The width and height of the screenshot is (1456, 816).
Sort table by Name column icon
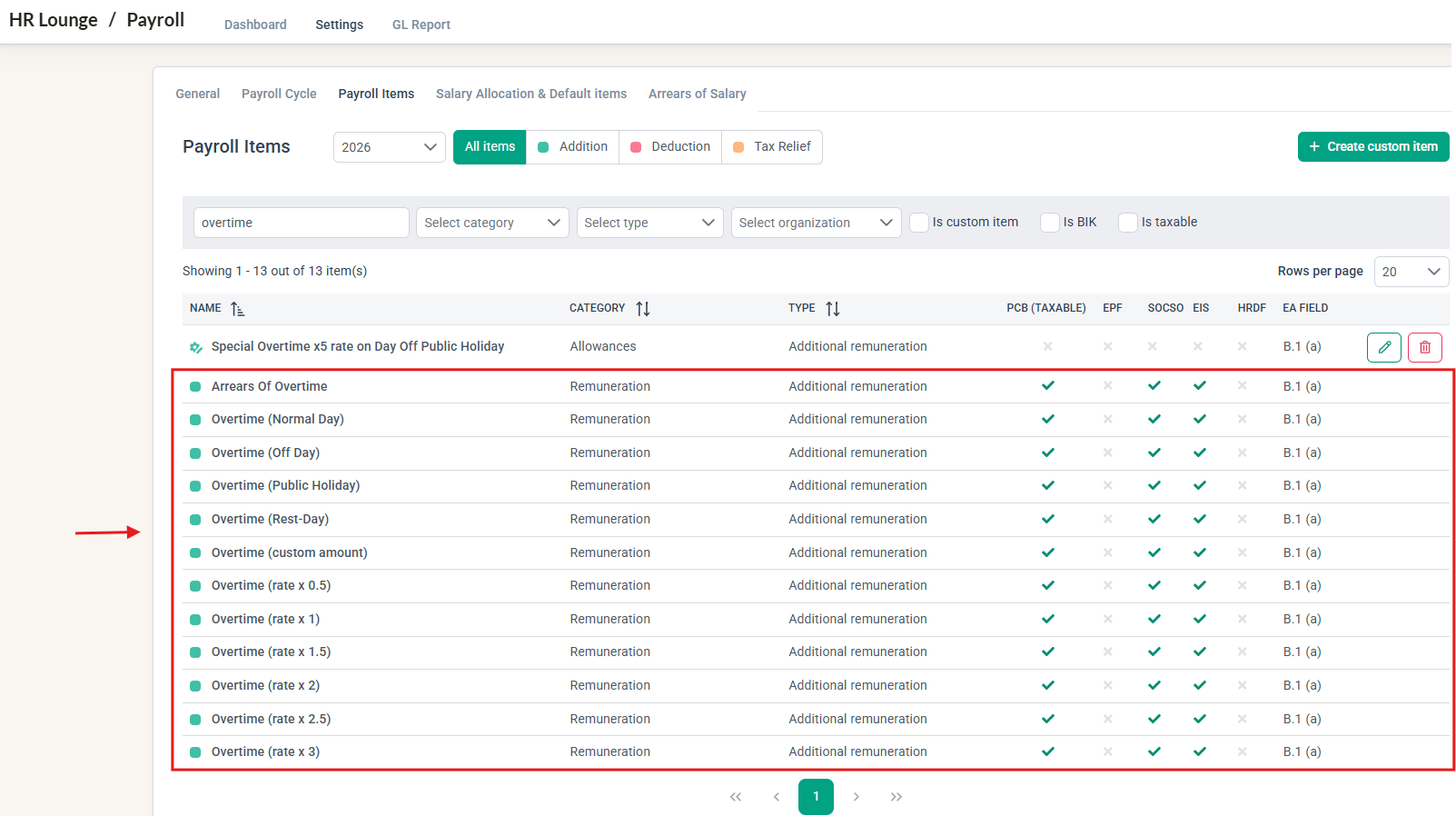pyautogui.click(x=237, y=309)
